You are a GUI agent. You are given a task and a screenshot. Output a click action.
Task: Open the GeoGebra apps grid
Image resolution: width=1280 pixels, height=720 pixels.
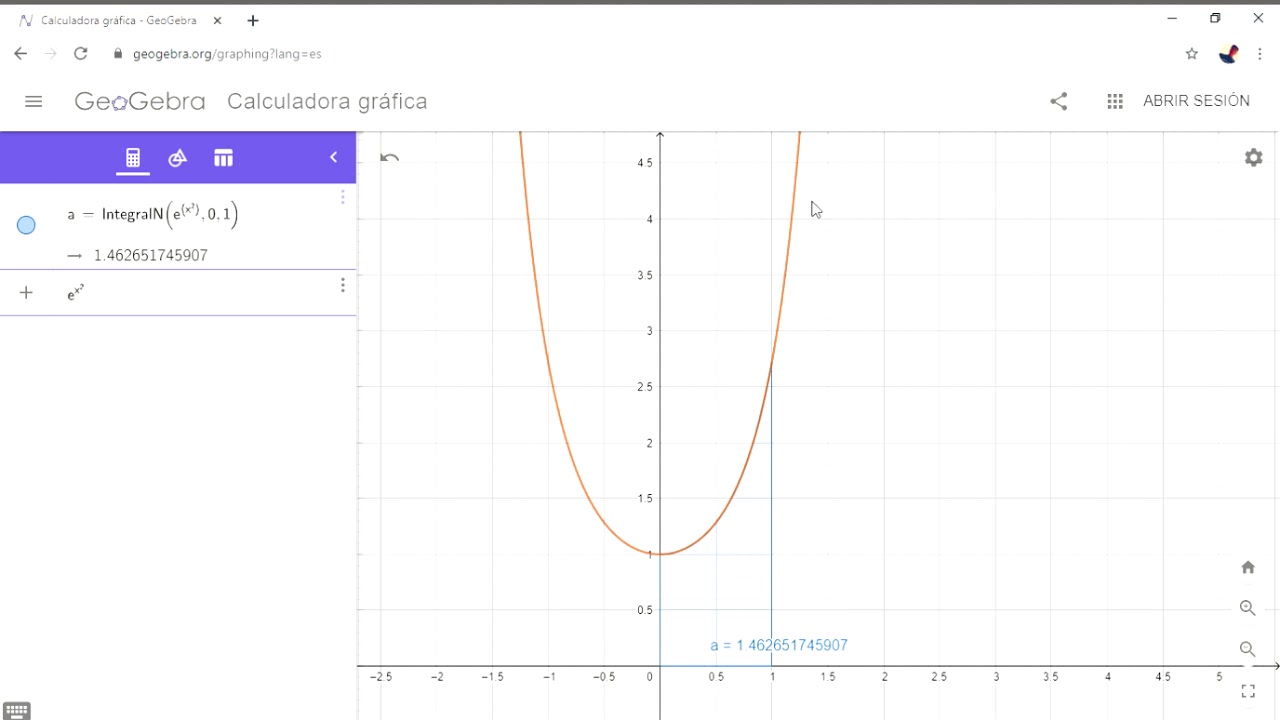[1115, 101]
